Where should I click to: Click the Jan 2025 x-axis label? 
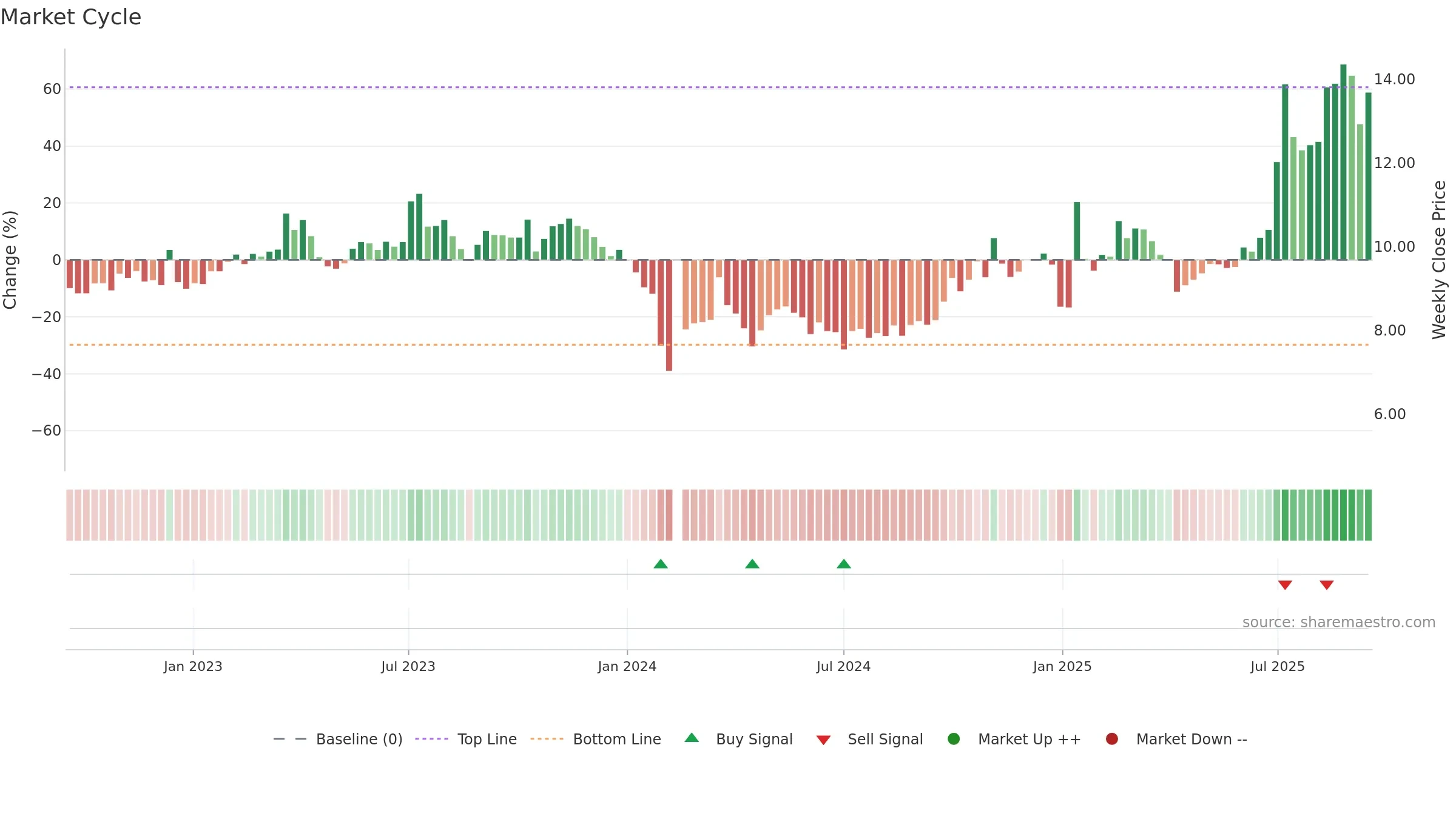point(1062,666)
